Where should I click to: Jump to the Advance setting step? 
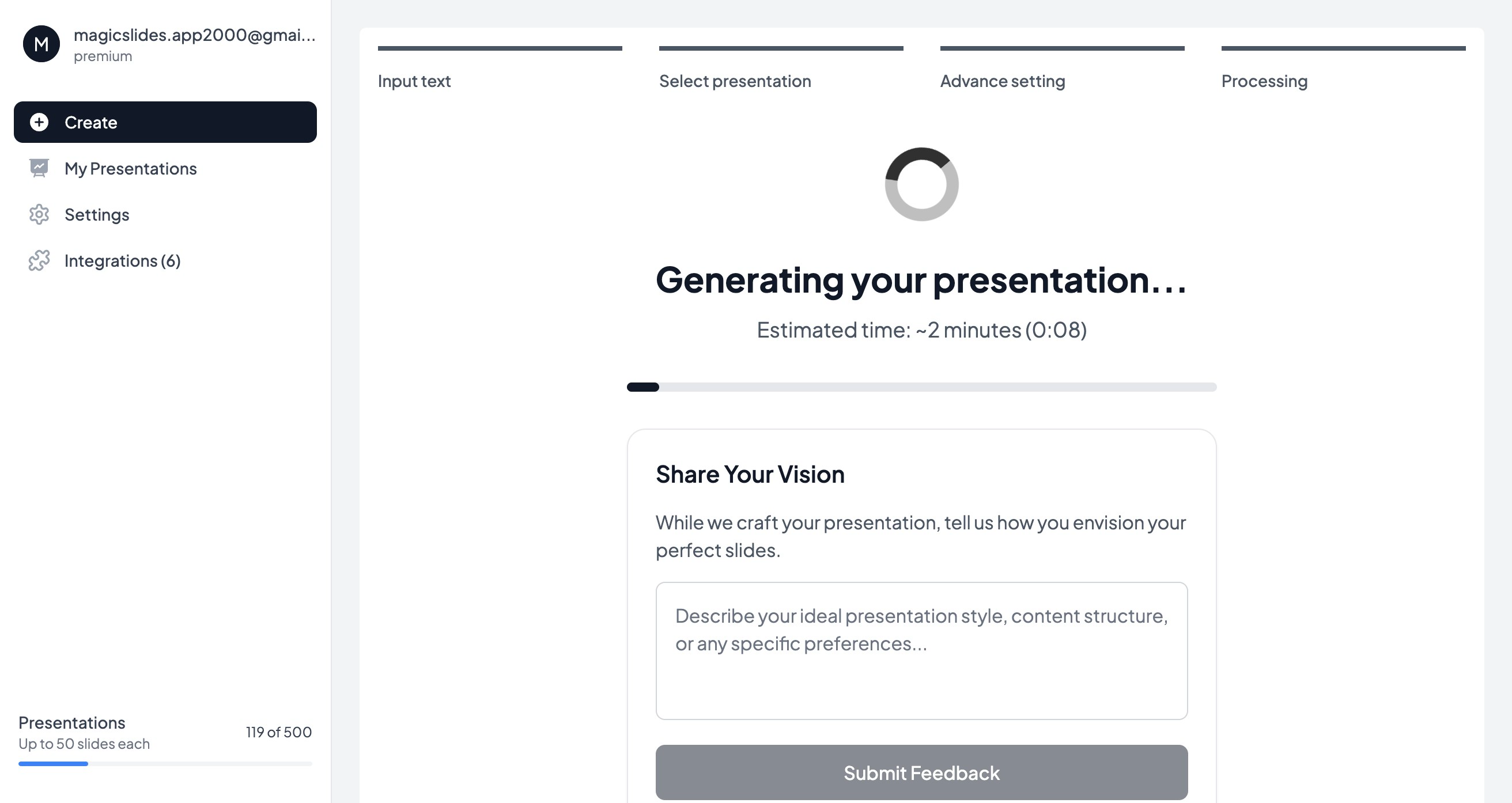click(x=1003, y=81)
